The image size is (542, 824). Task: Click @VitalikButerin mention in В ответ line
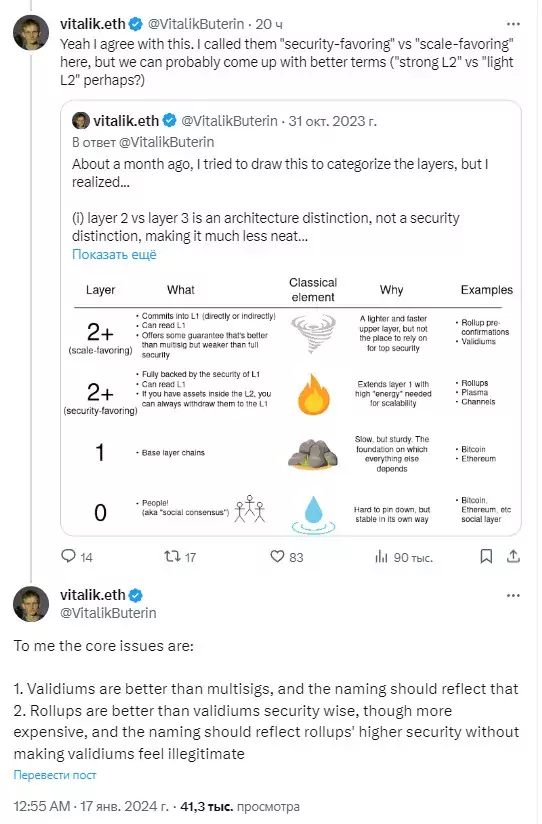[167, 142]
